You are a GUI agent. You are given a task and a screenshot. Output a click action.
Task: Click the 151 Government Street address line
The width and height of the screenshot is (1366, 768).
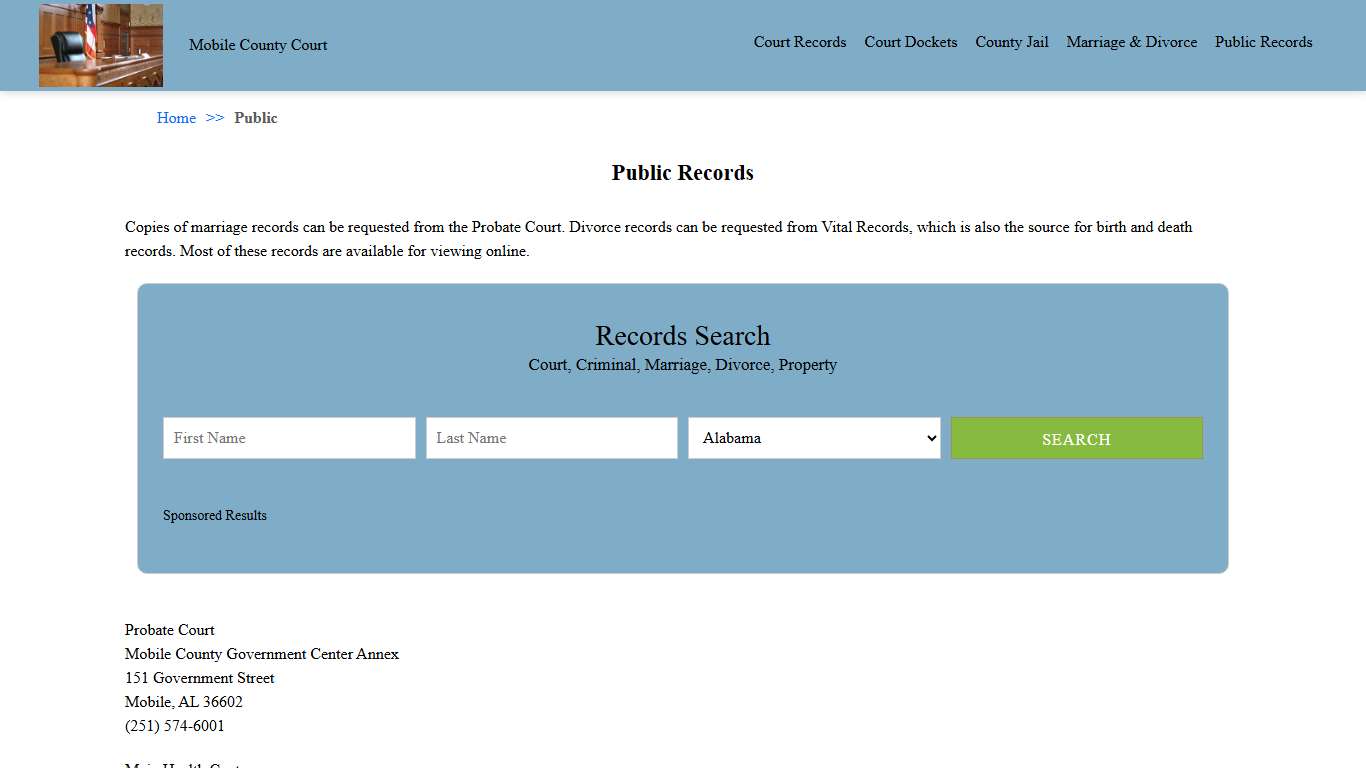tap(199, 678)
